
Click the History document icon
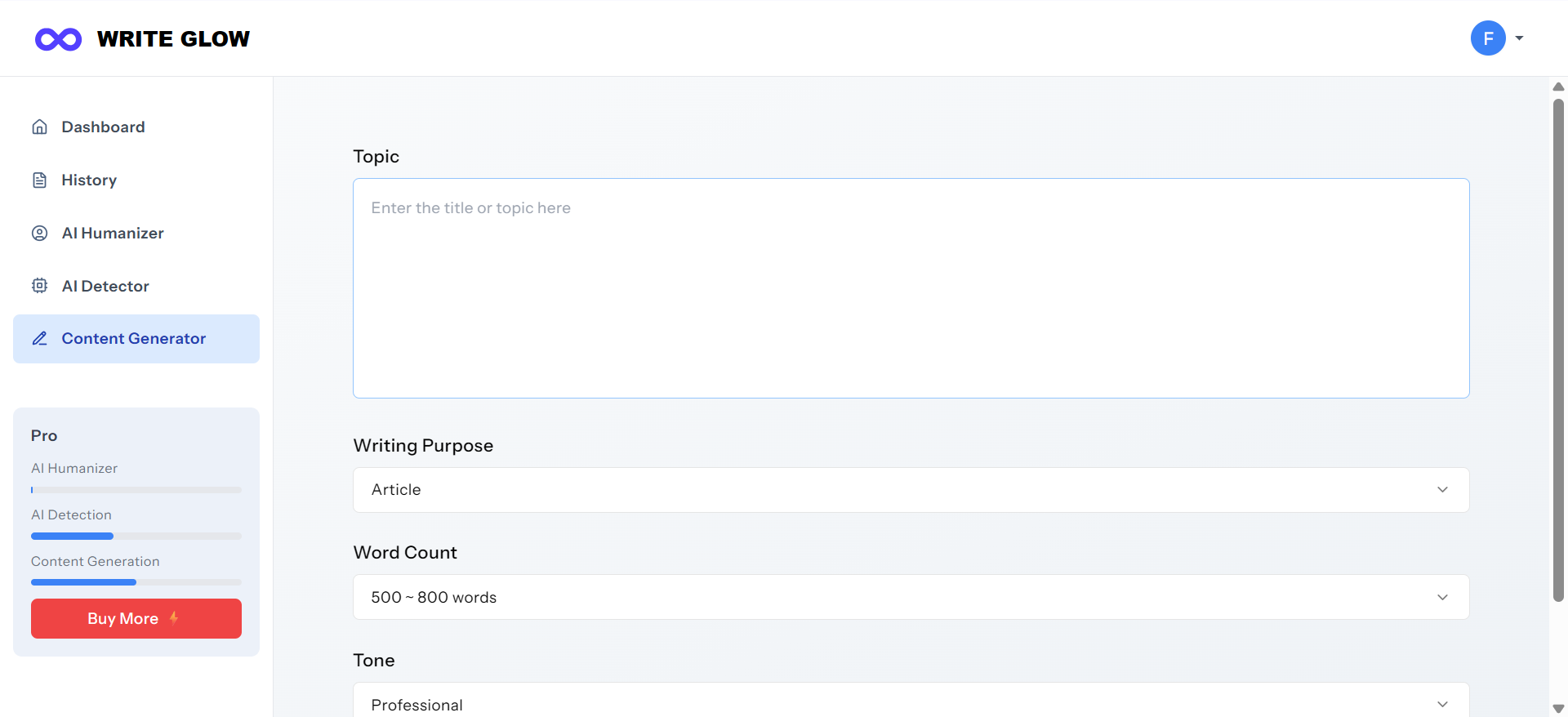(x=39, y=180)
